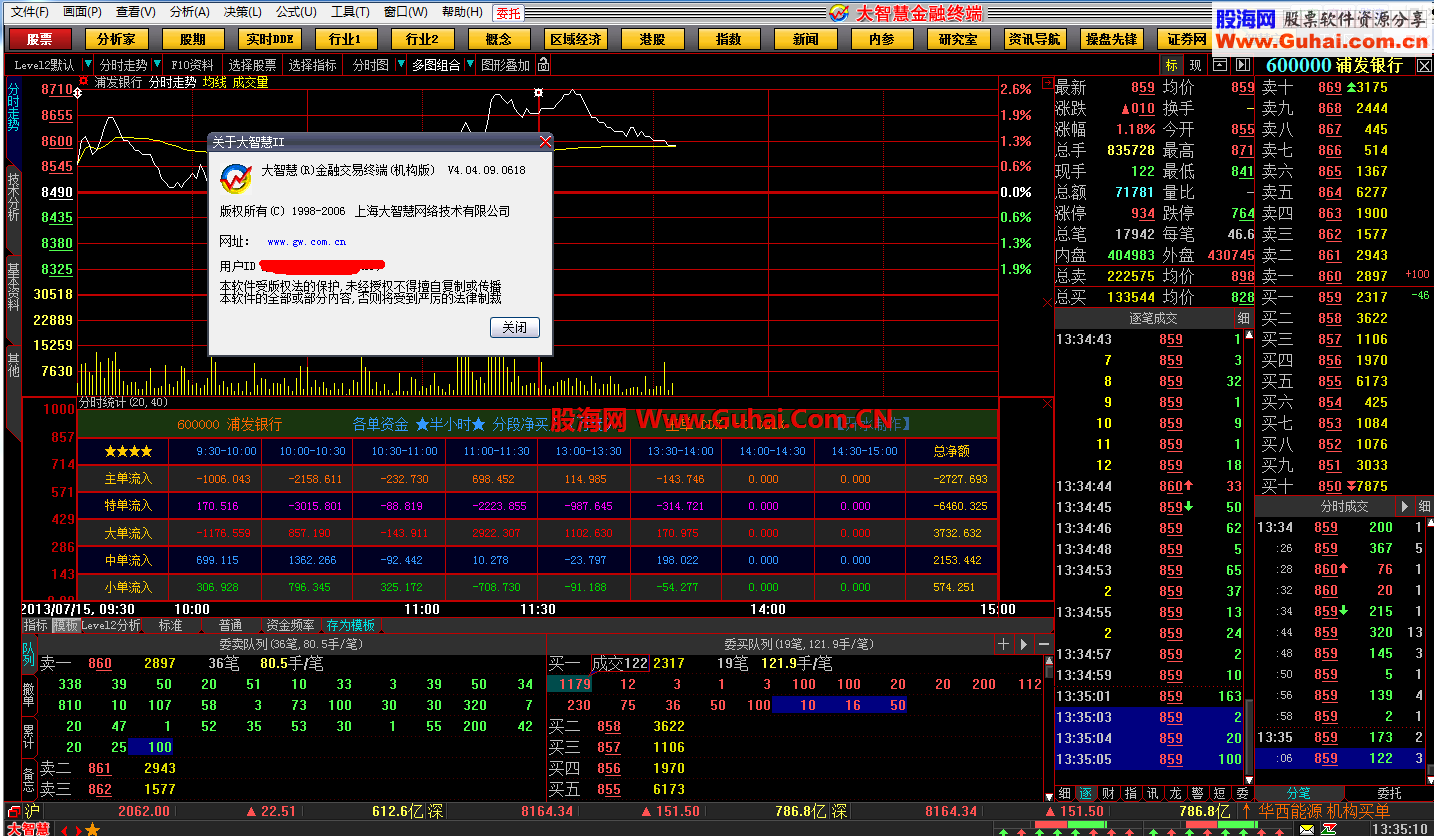Open the 多图组合 dropdown arrow
Image resolution: width=1434 pixels, height=836 pixels.
coord(470,65)
